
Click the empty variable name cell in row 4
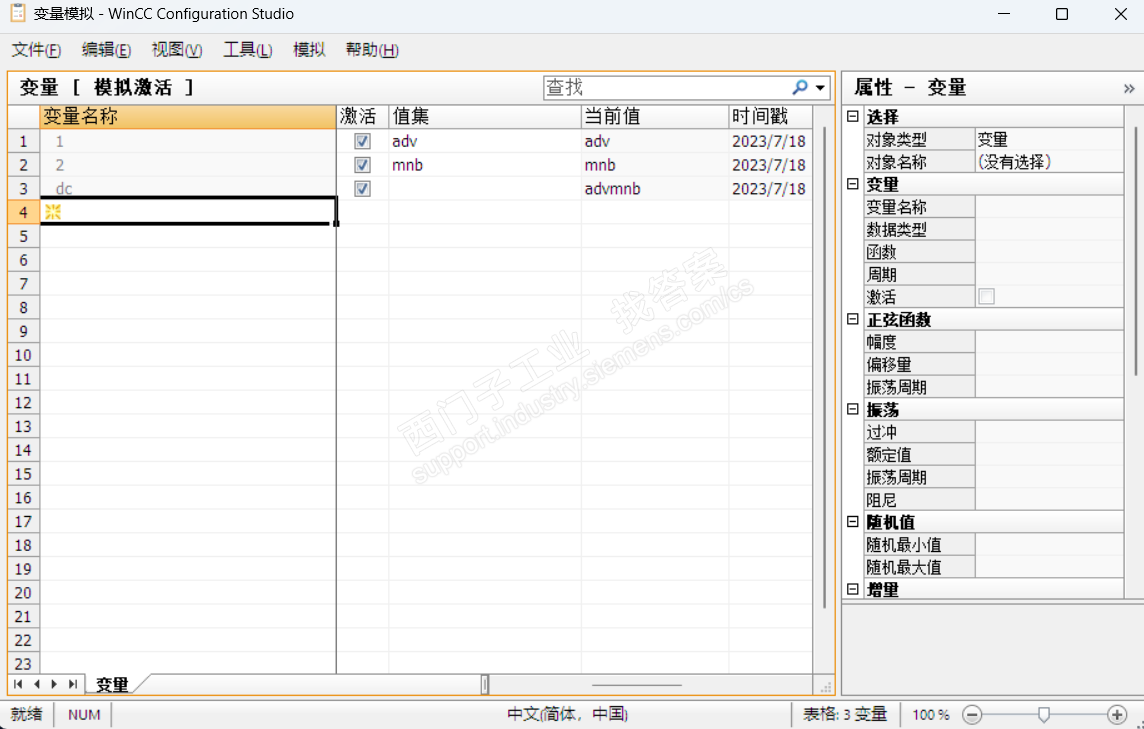[188, 212]
